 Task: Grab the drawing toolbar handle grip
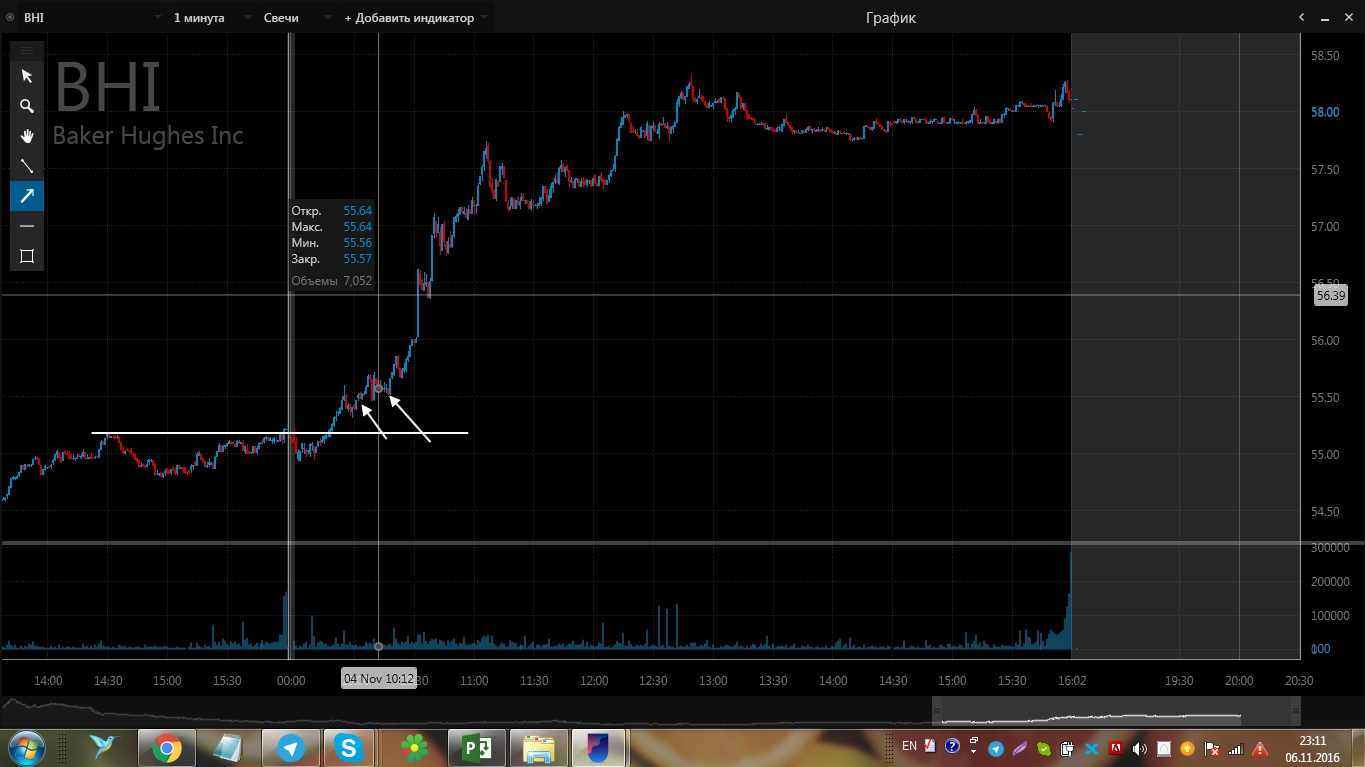[x=27, y=49]
